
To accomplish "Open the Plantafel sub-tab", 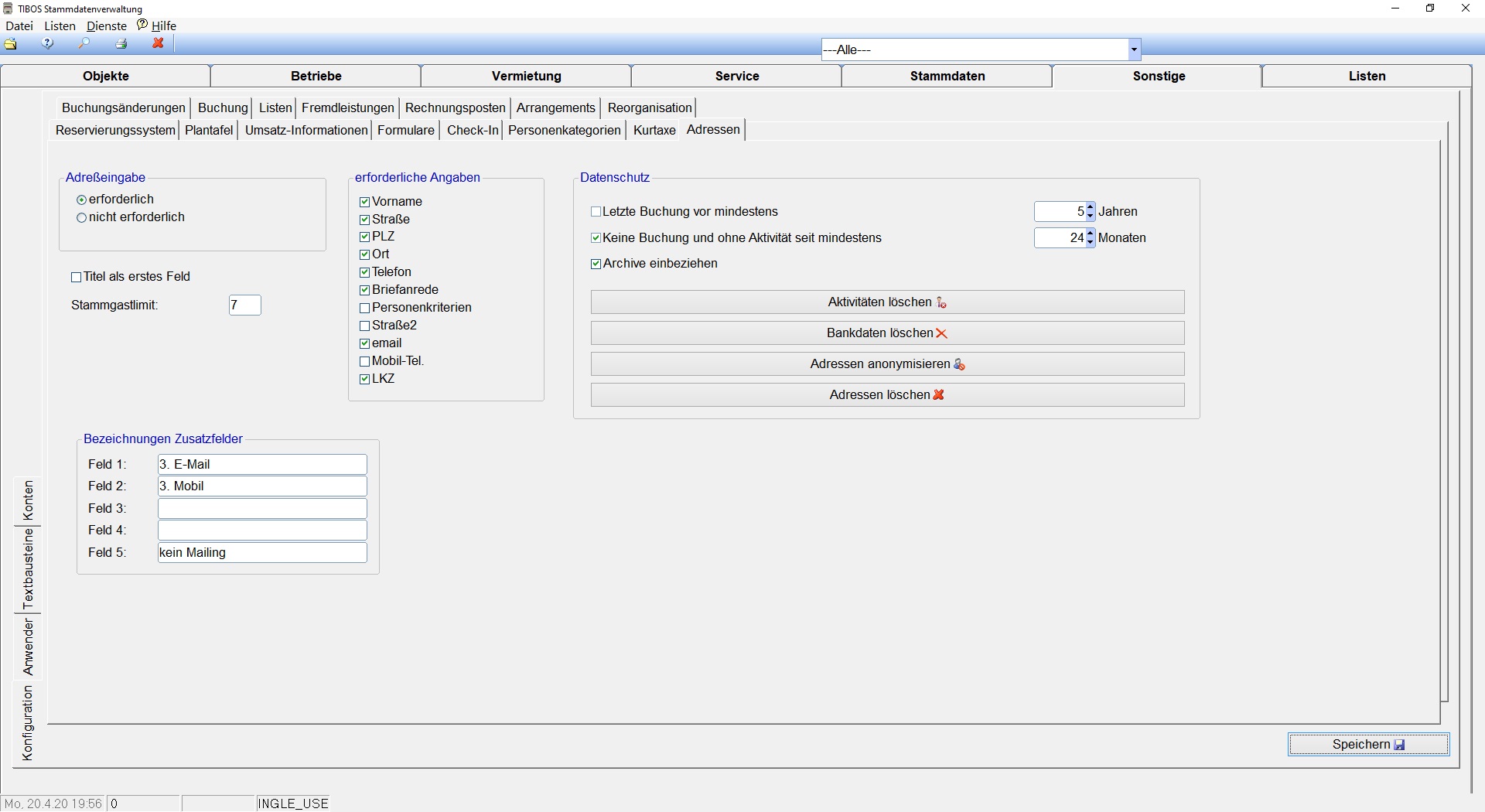I will point(209,130).
